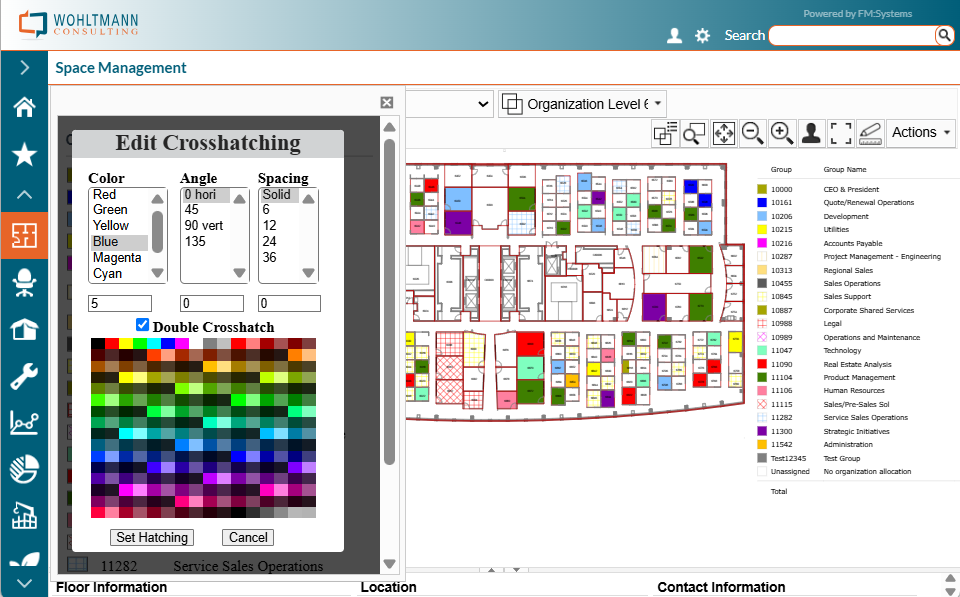Click the Cancel button

point(247,537)
